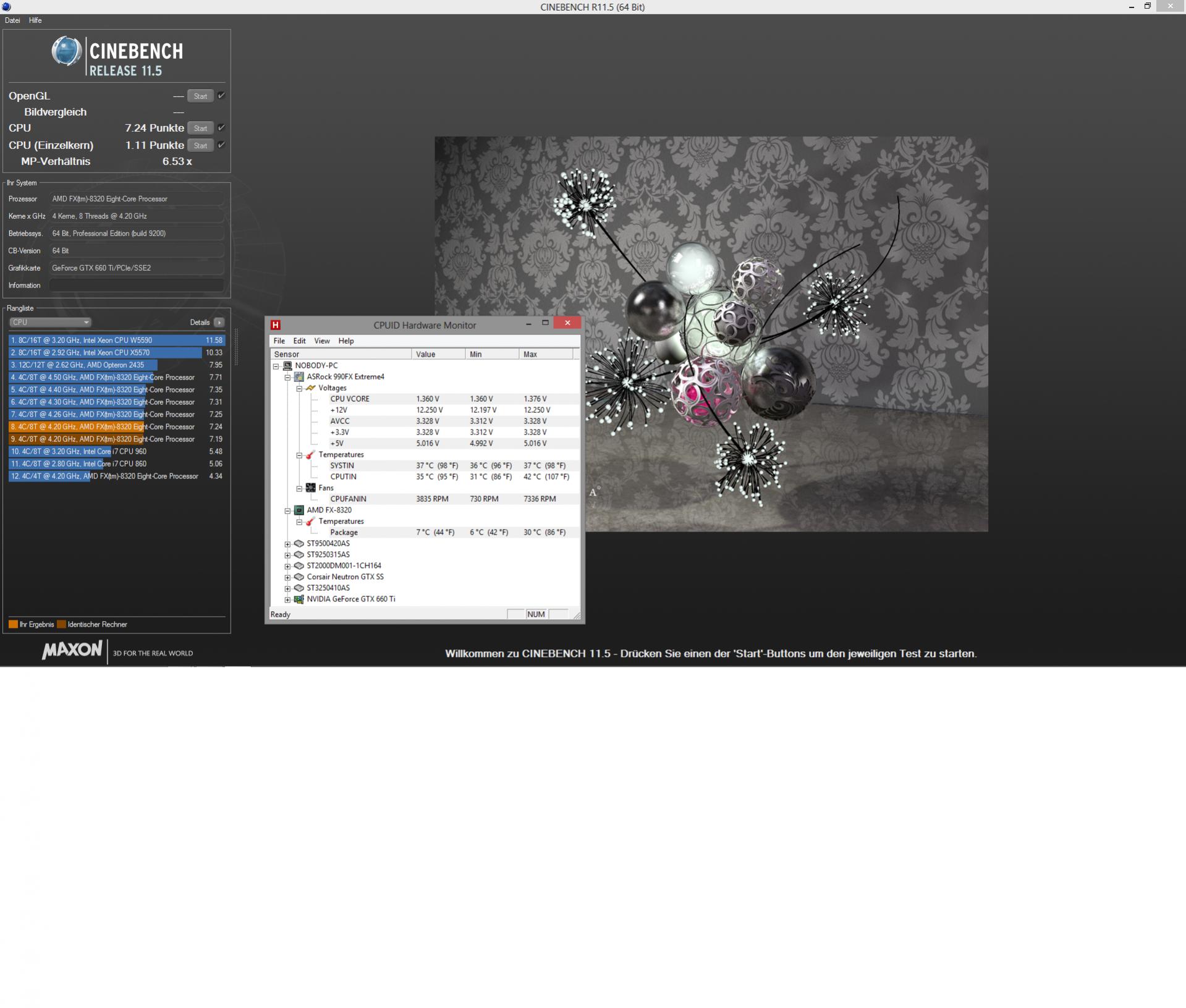Toggle the OpenGL test checkbox

[221, 96]
